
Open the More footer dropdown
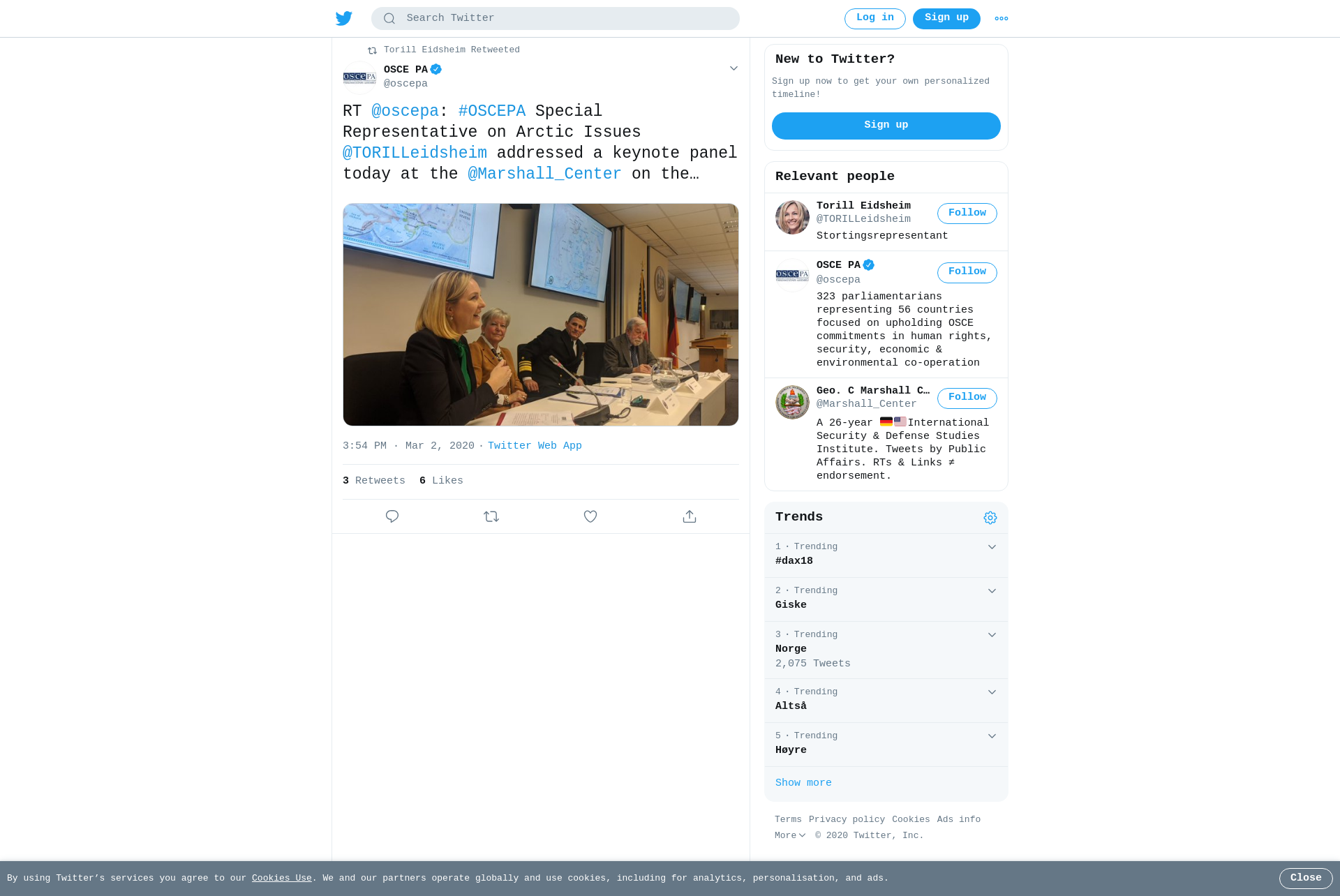pos(790,835)
